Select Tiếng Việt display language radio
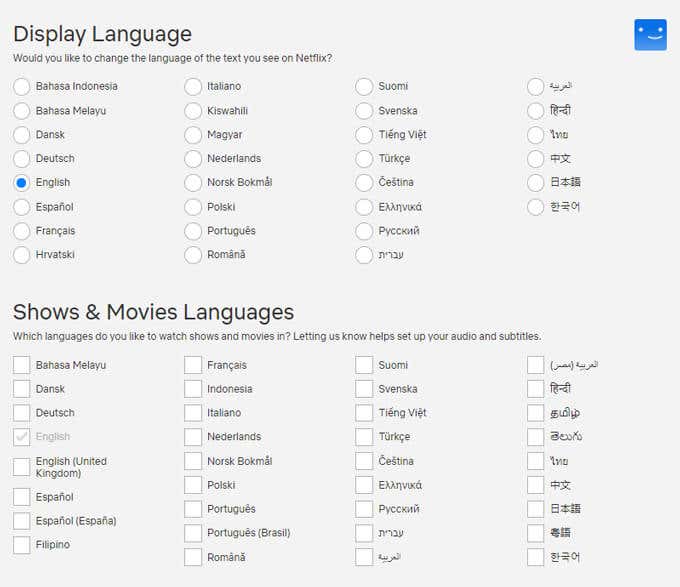Viewport: 680px width, 587px height. point(364,134)
